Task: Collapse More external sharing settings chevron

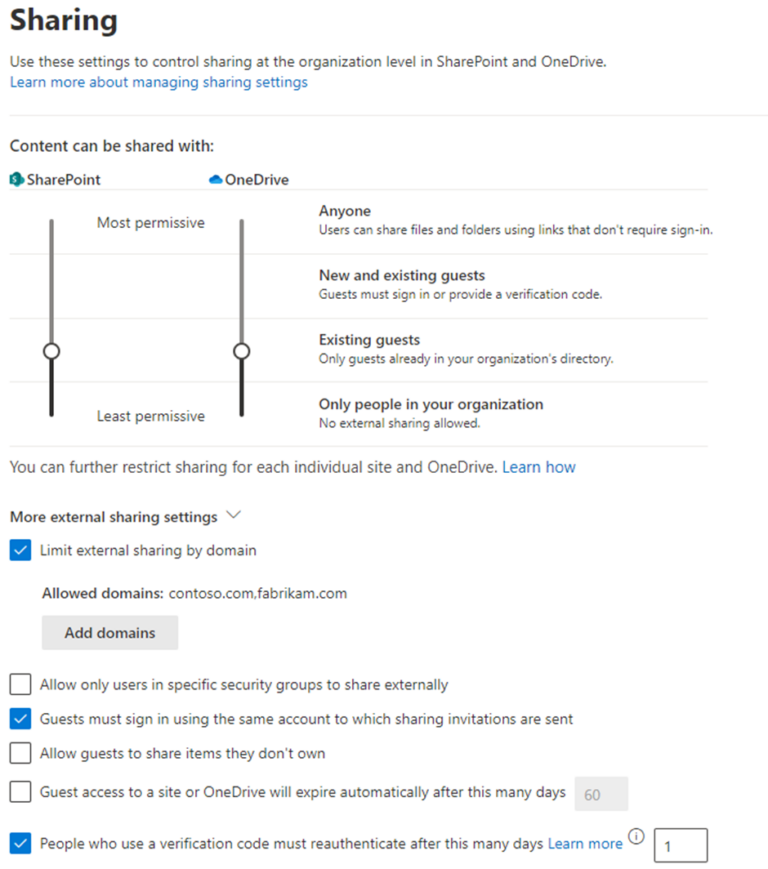Action: click(x=234, y=516)
